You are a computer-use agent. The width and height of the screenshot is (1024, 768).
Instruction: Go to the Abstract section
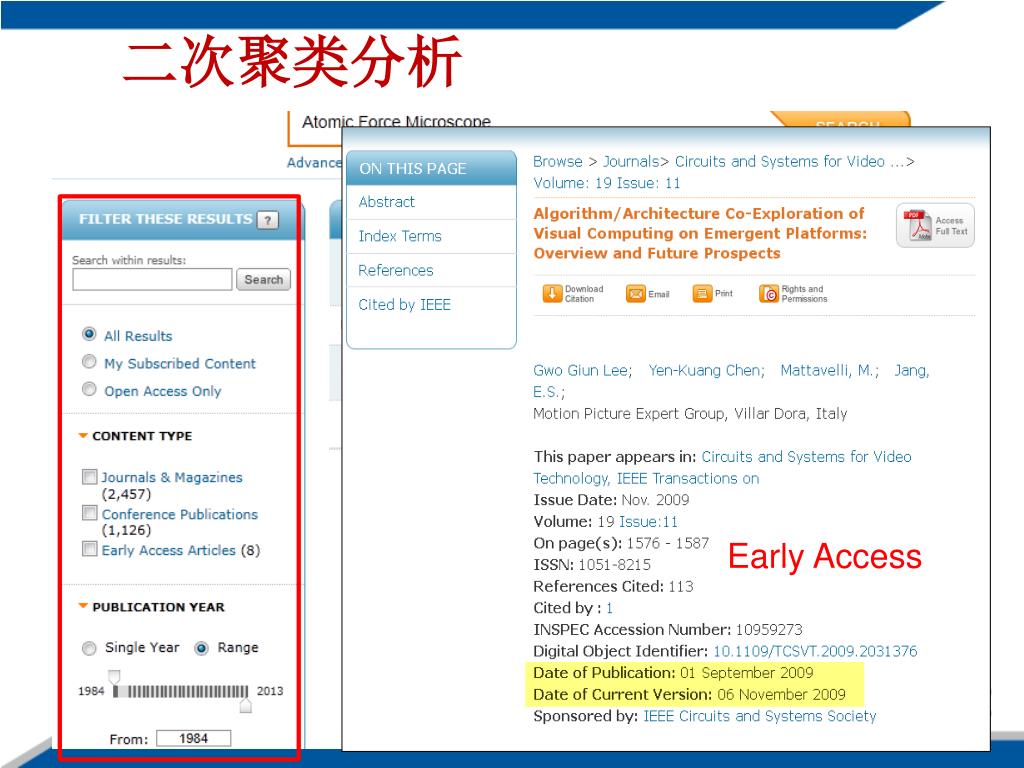coord(387,202)
